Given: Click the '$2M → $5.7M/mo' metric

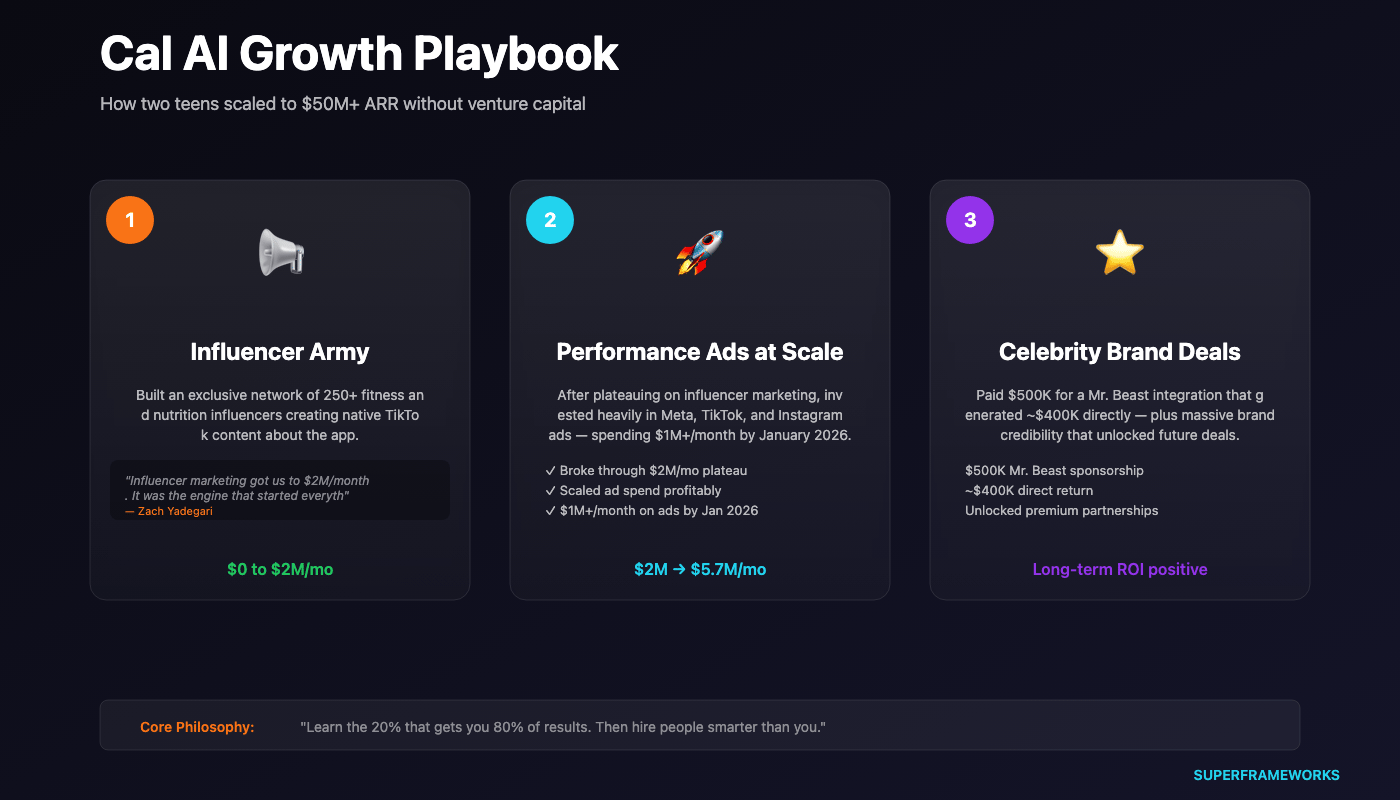Looking at the screenshot, I should 700,569.
